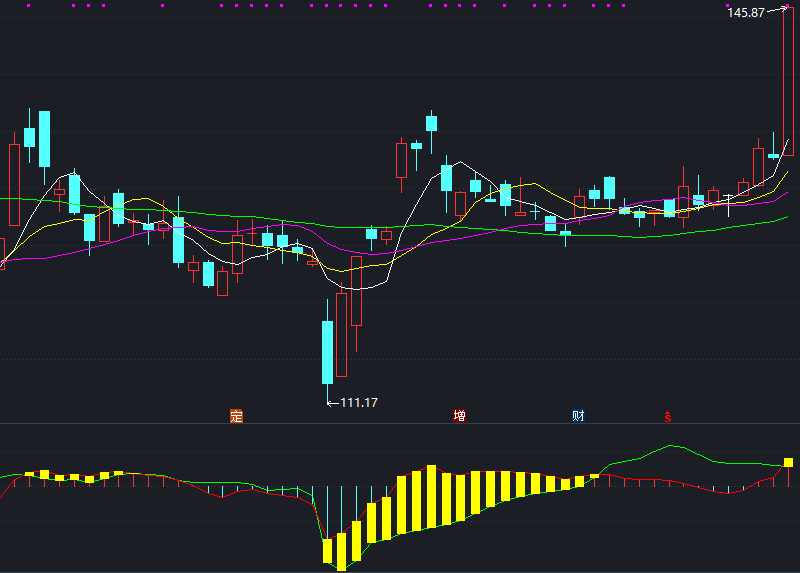
Task: Click the blue 财 financial report marker
Action: point(578,416)
